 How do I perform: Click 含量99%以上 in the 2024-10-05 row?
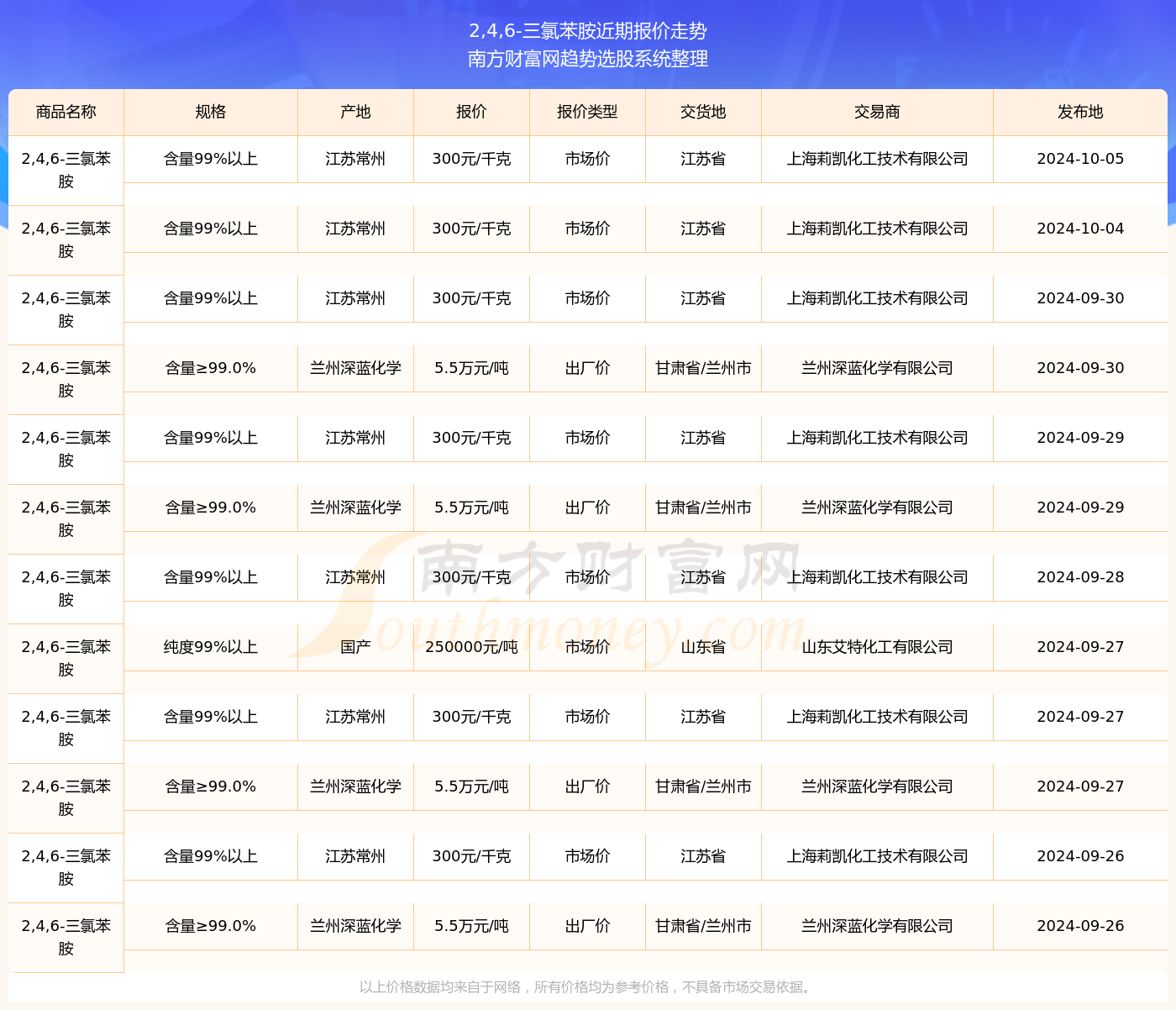pyautogui.click(x=211, y=159)
